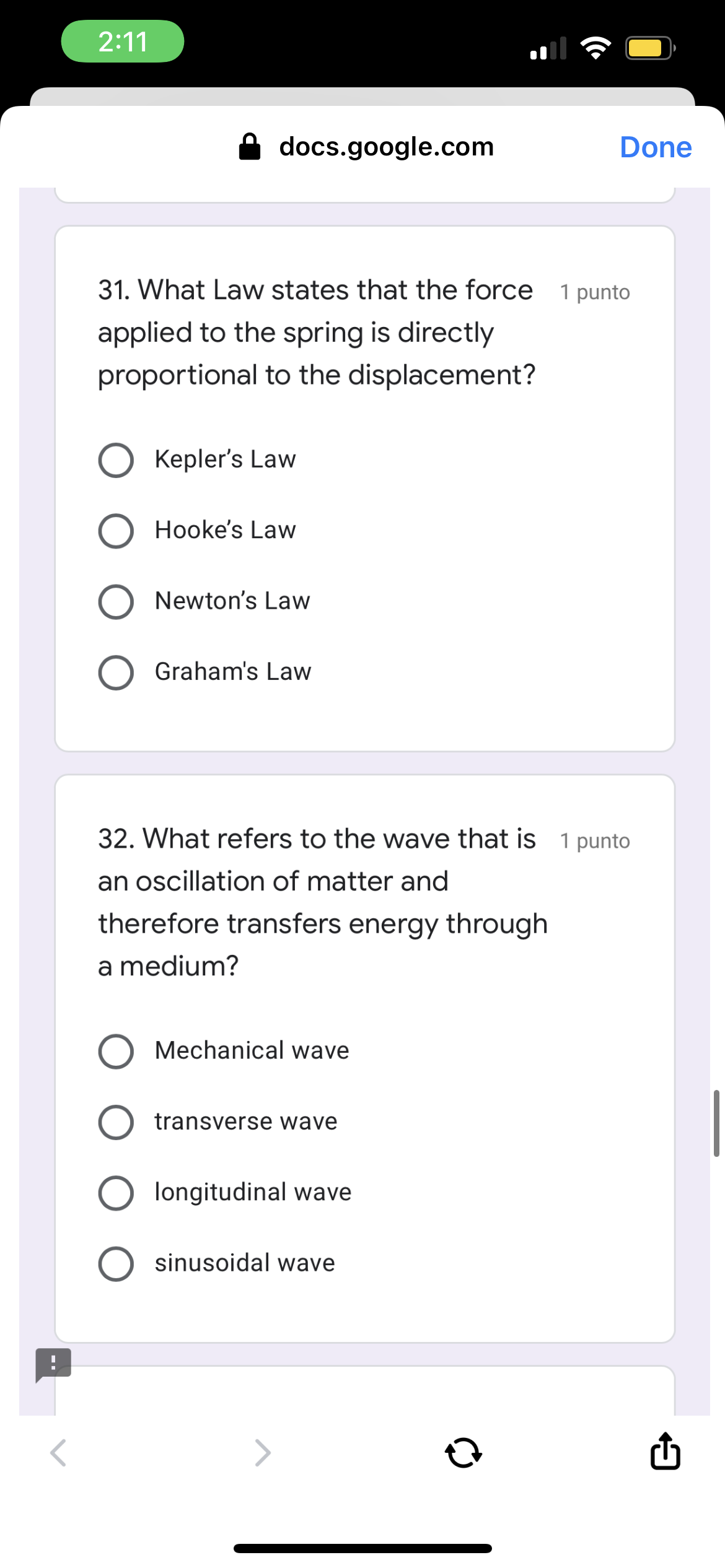Tap the padlock icon beside docs.google.com

coord(250,146)
